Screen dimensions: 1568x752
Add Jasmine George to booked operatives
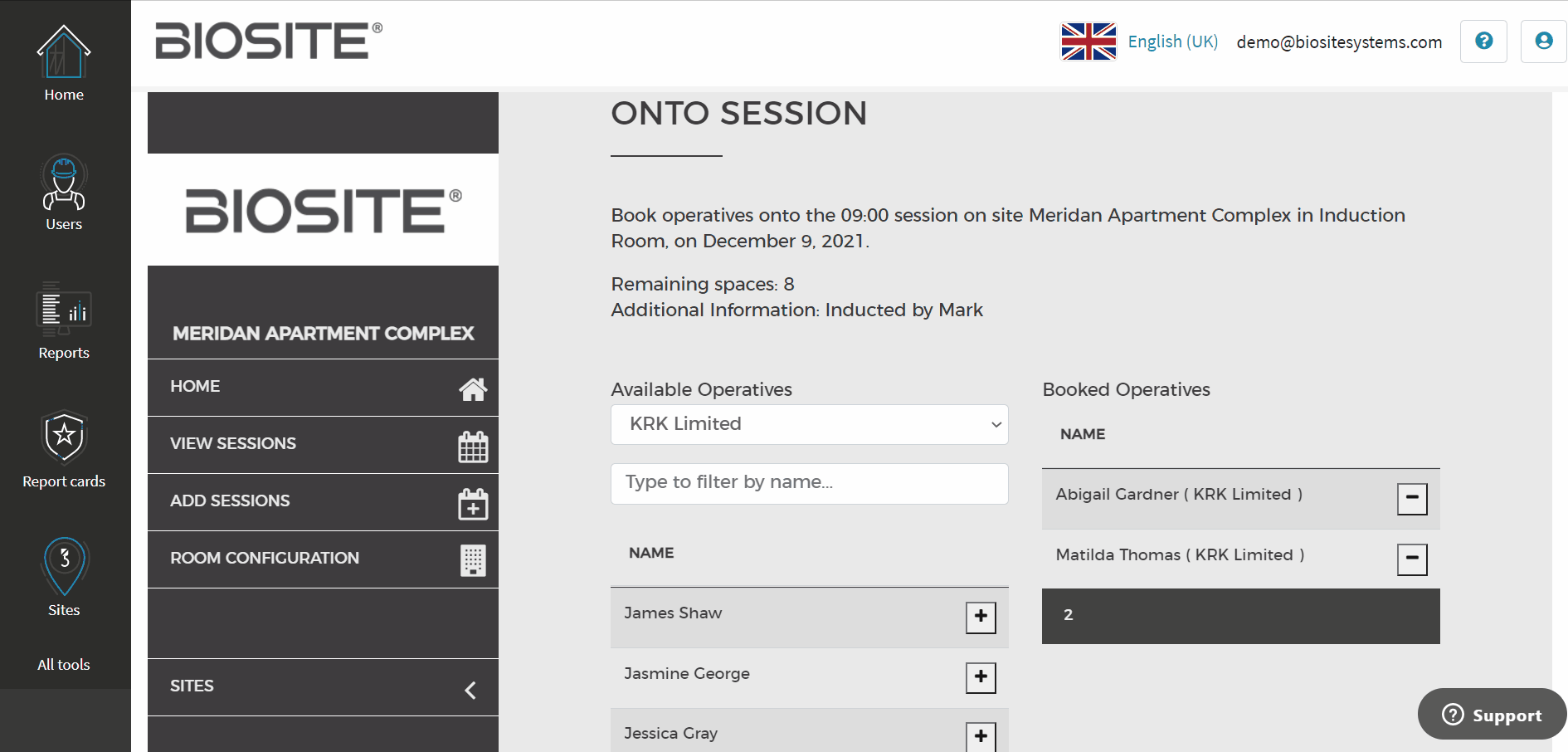pos(981,677)
